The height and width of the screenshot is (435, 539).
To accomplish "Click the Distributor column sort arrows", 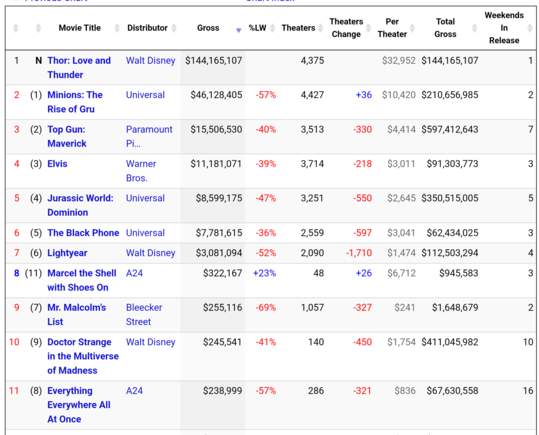I will coord(174,28).
